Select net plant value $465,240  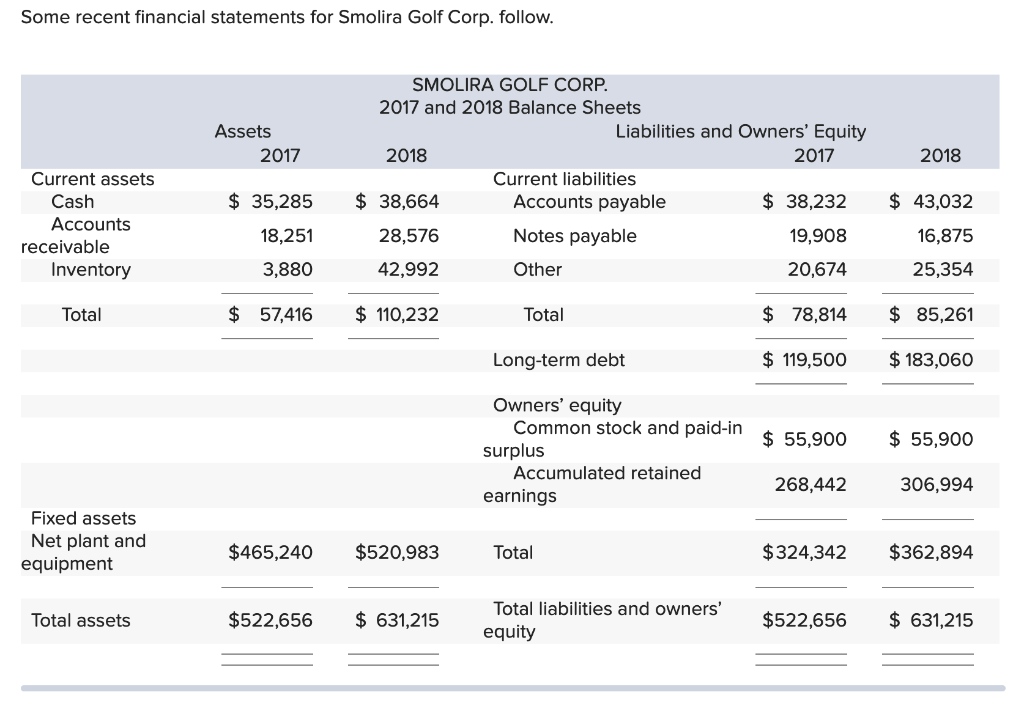click(x=270, y=553)
